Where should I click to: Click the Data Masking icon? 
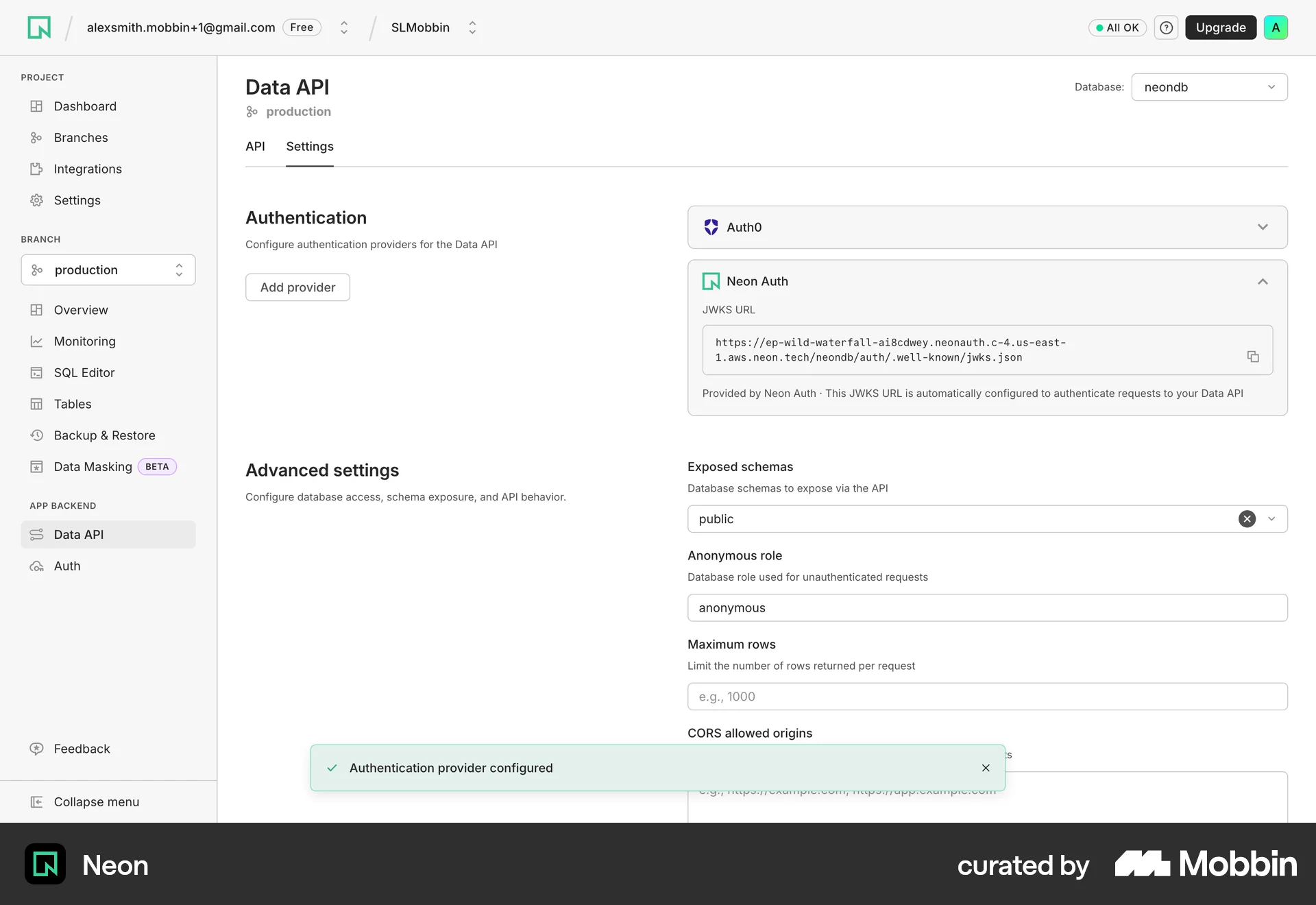tap(36, 467)
